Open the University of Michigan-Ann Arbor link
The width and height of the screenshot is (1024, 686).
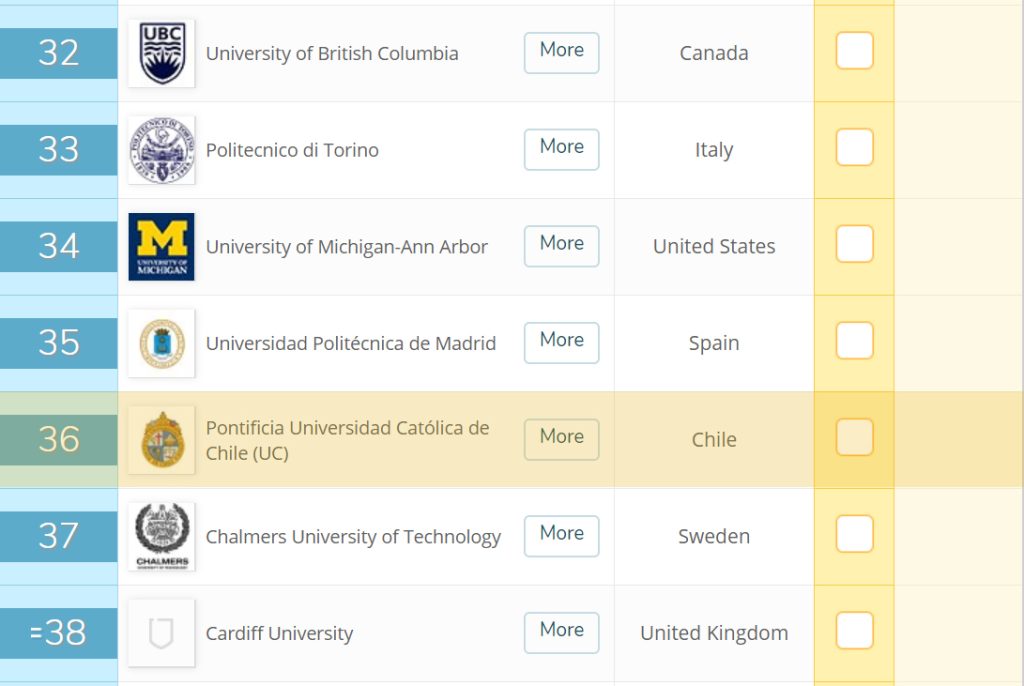[346, 247]
